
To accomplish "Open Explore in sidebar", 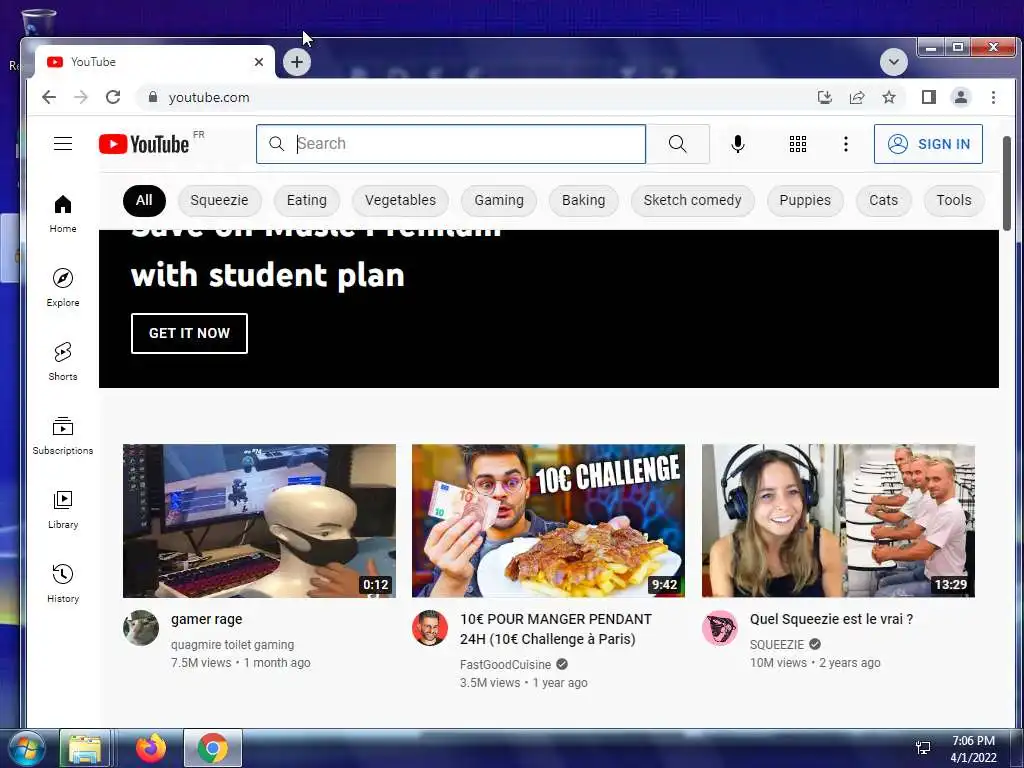I will click(x=63, y=287).
